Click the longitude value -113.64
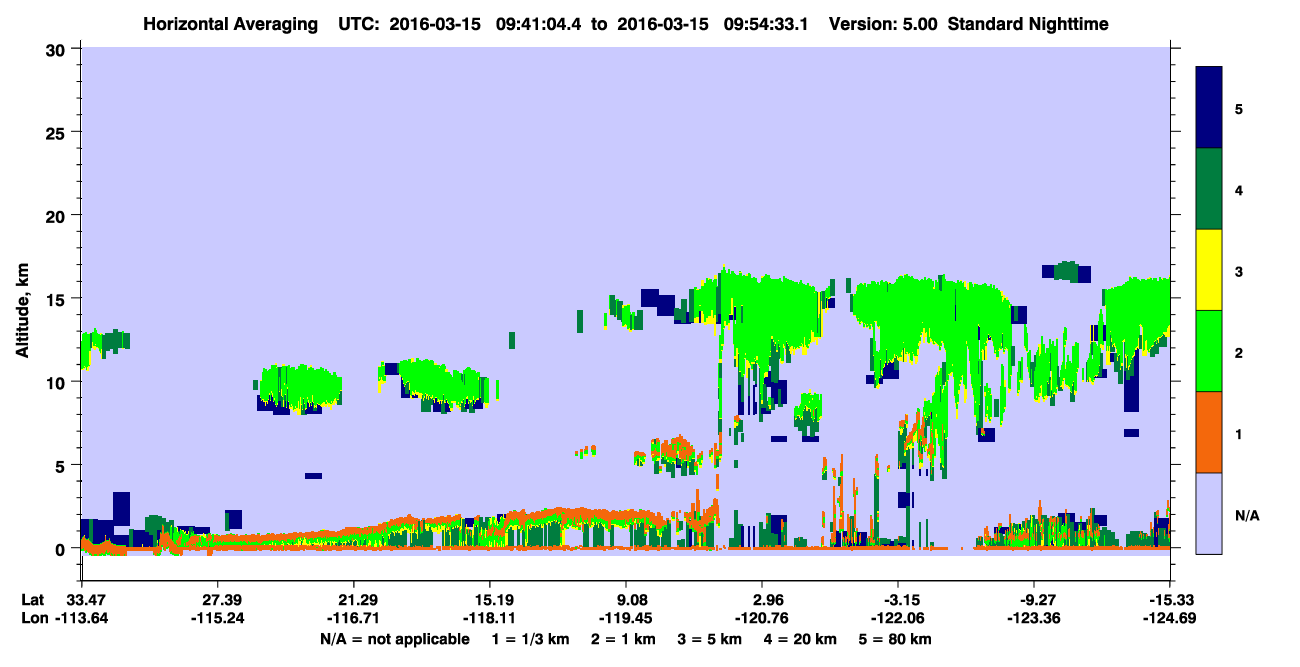This screenshot has height=667, width=1300. pyautogui.click(x=81, y=617)
